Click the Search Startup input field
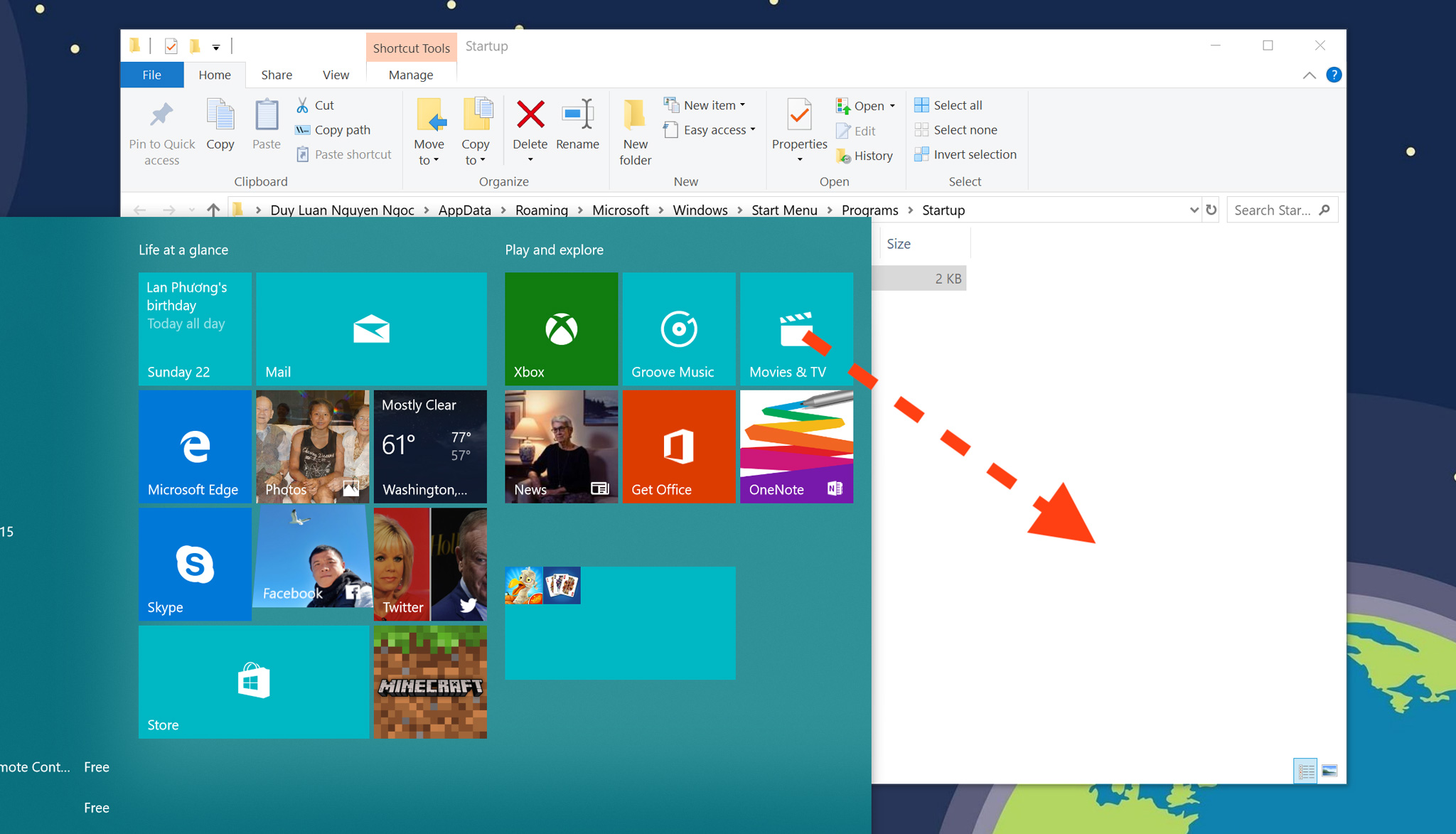 (x=1282, y=210)
